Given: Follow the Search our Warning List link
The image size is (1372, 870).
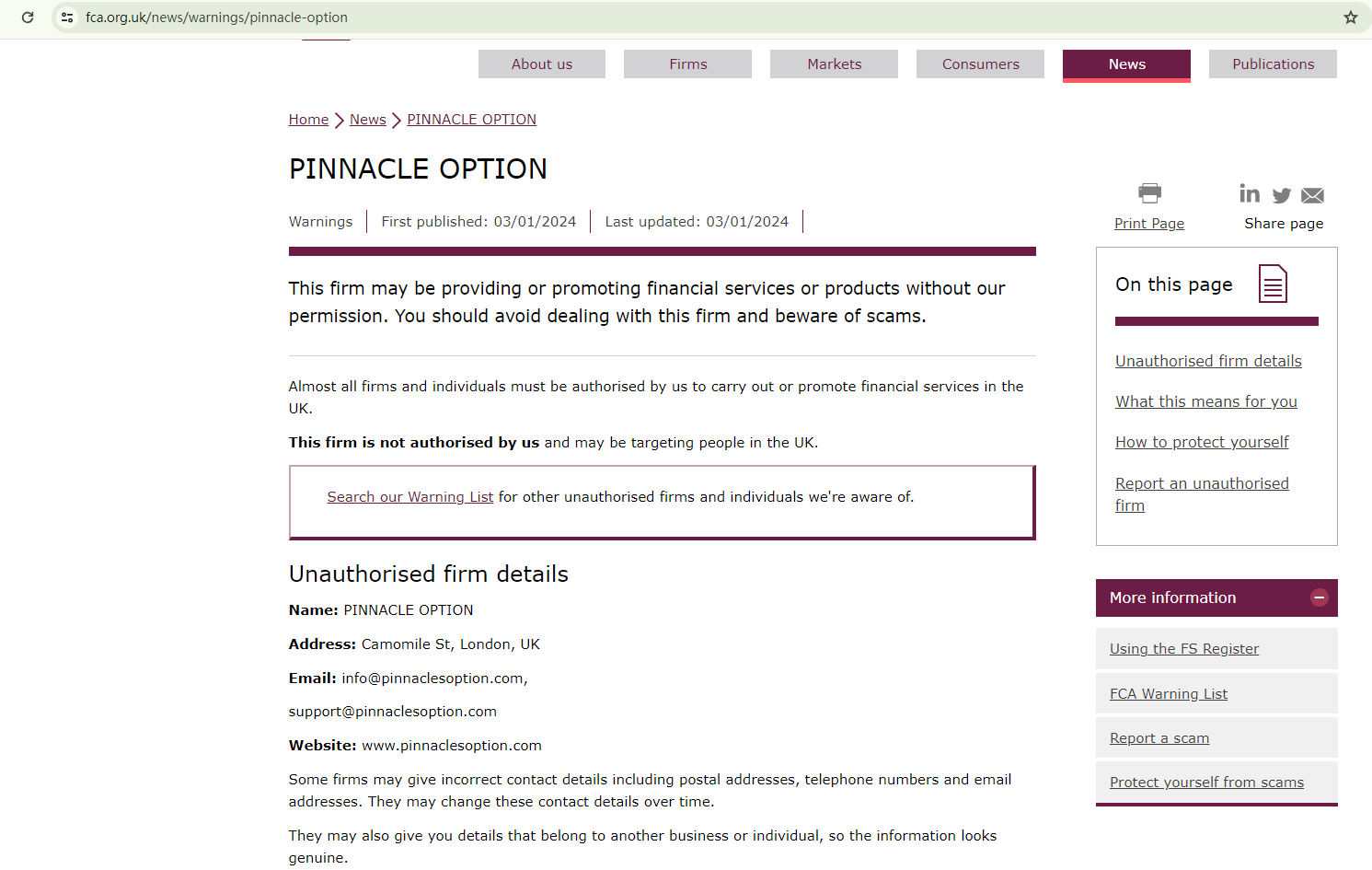Looking at the screenshot, I should [x=409, y=497].
